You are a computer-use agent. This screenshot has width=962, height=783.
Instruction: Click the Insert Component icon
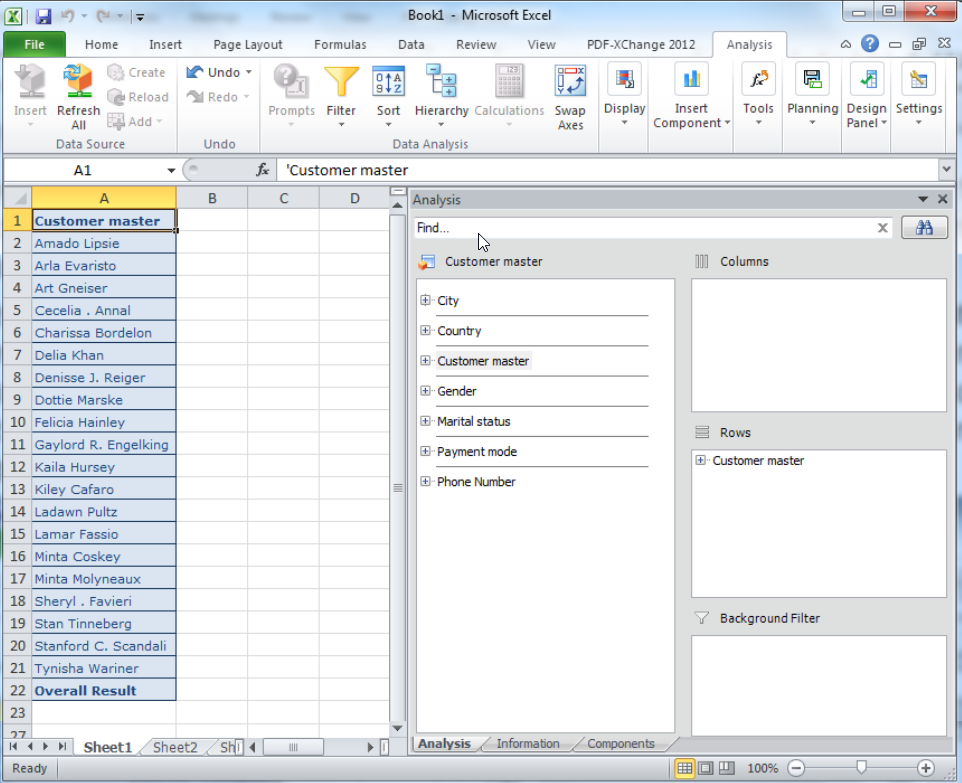click(691, 79)
